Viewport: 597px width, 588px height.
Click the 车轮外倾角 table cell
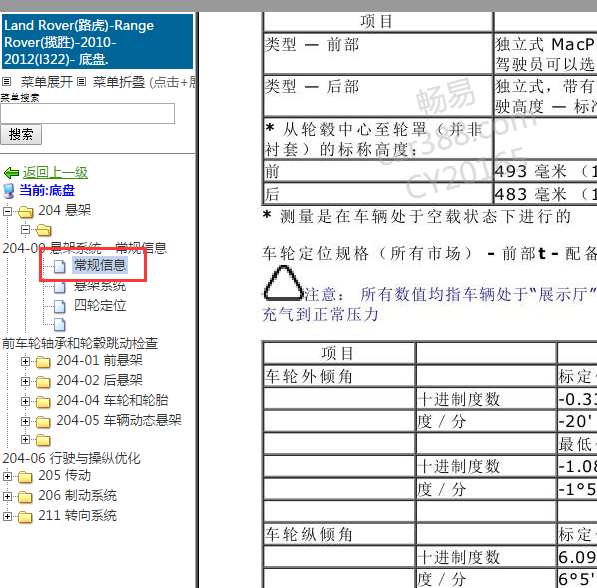tap(339, 377)
